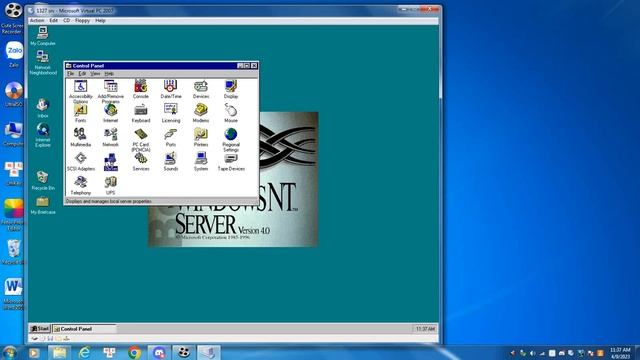Open the Mouse applet
The image size is (640, 360).
[231, 113]
